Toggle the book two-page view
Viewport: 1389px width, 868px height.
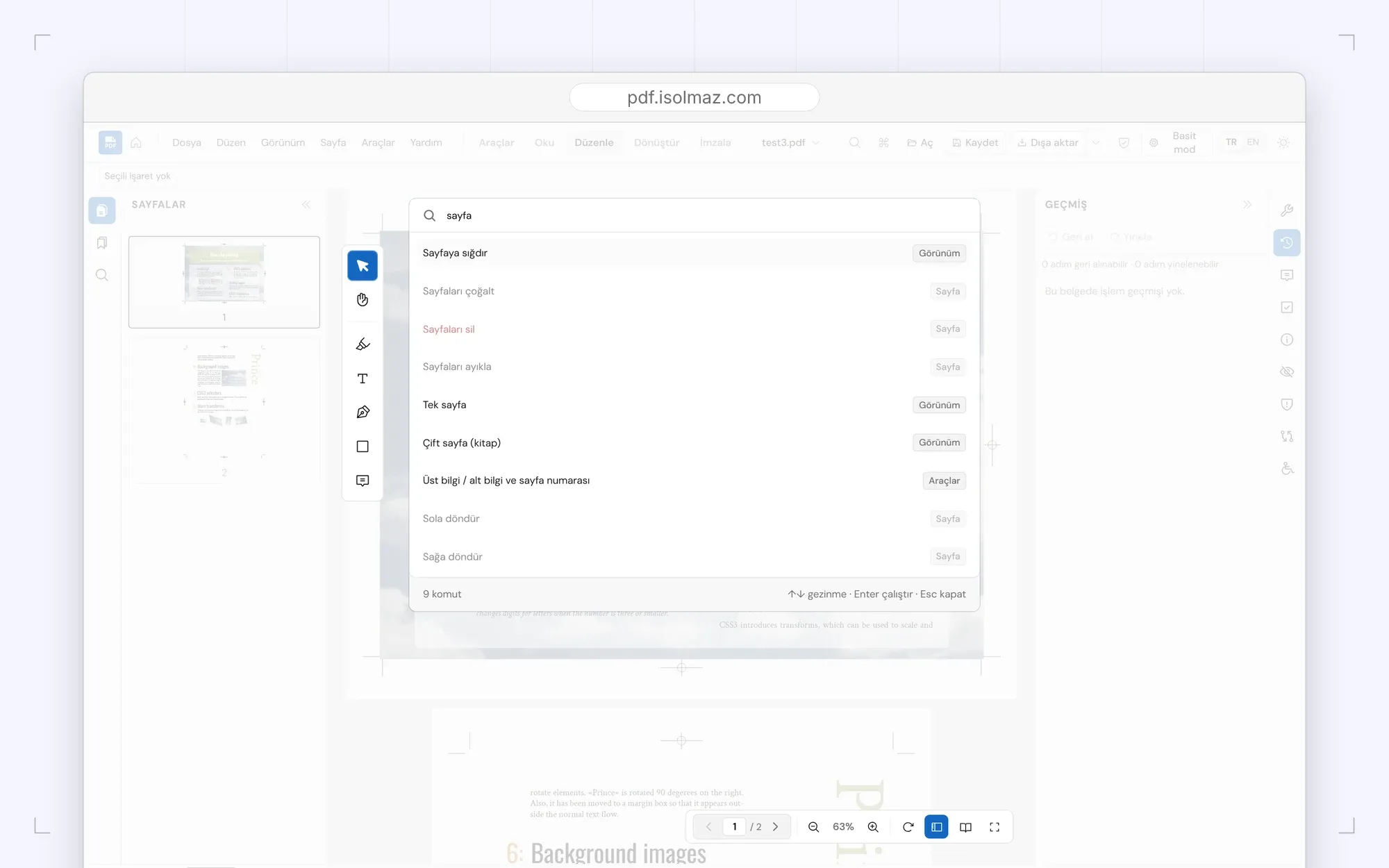coord(965,827)
